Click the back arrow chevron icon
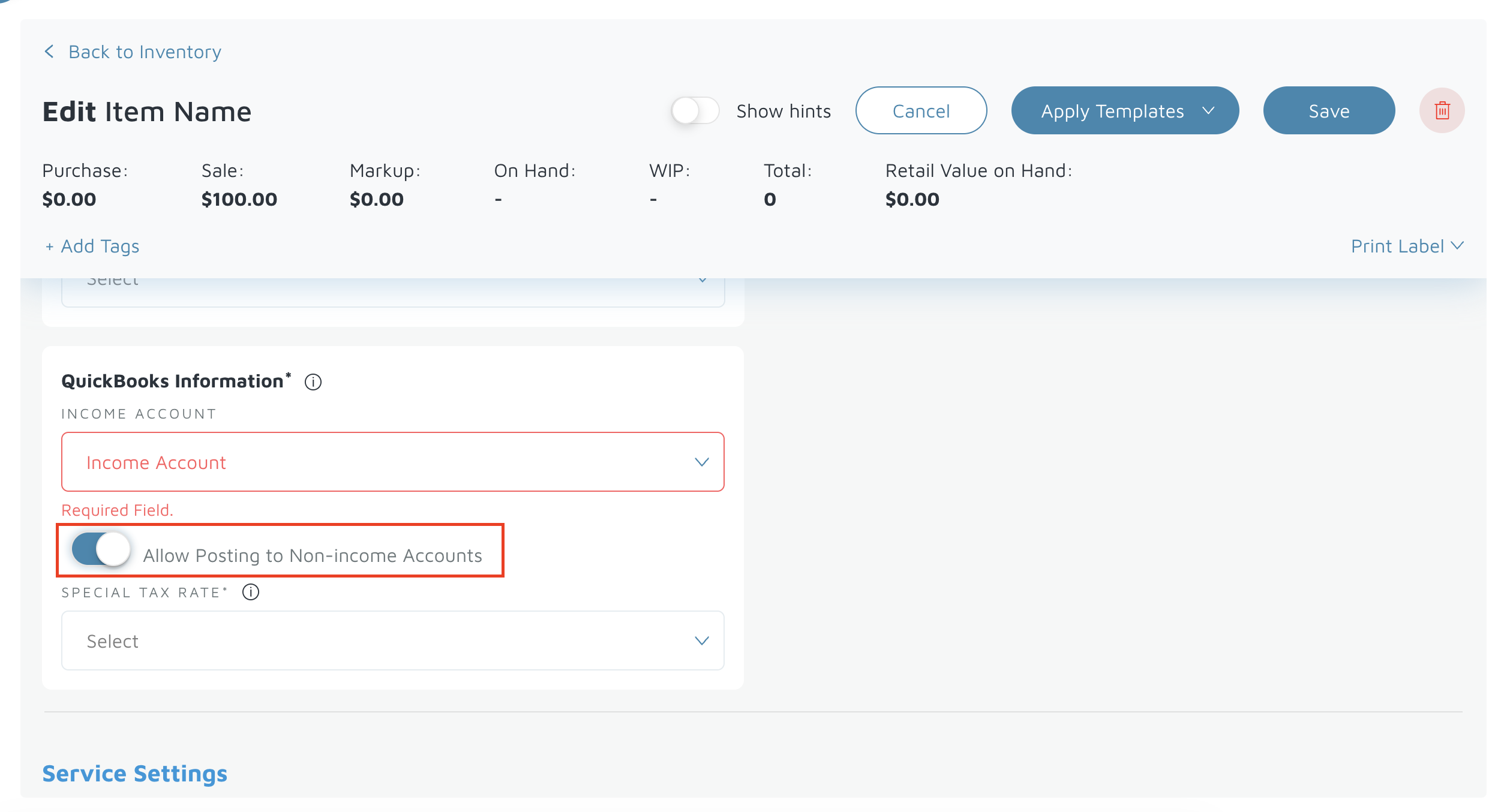Viewport: 1495px width, 812px height. (x=49, y=52)
